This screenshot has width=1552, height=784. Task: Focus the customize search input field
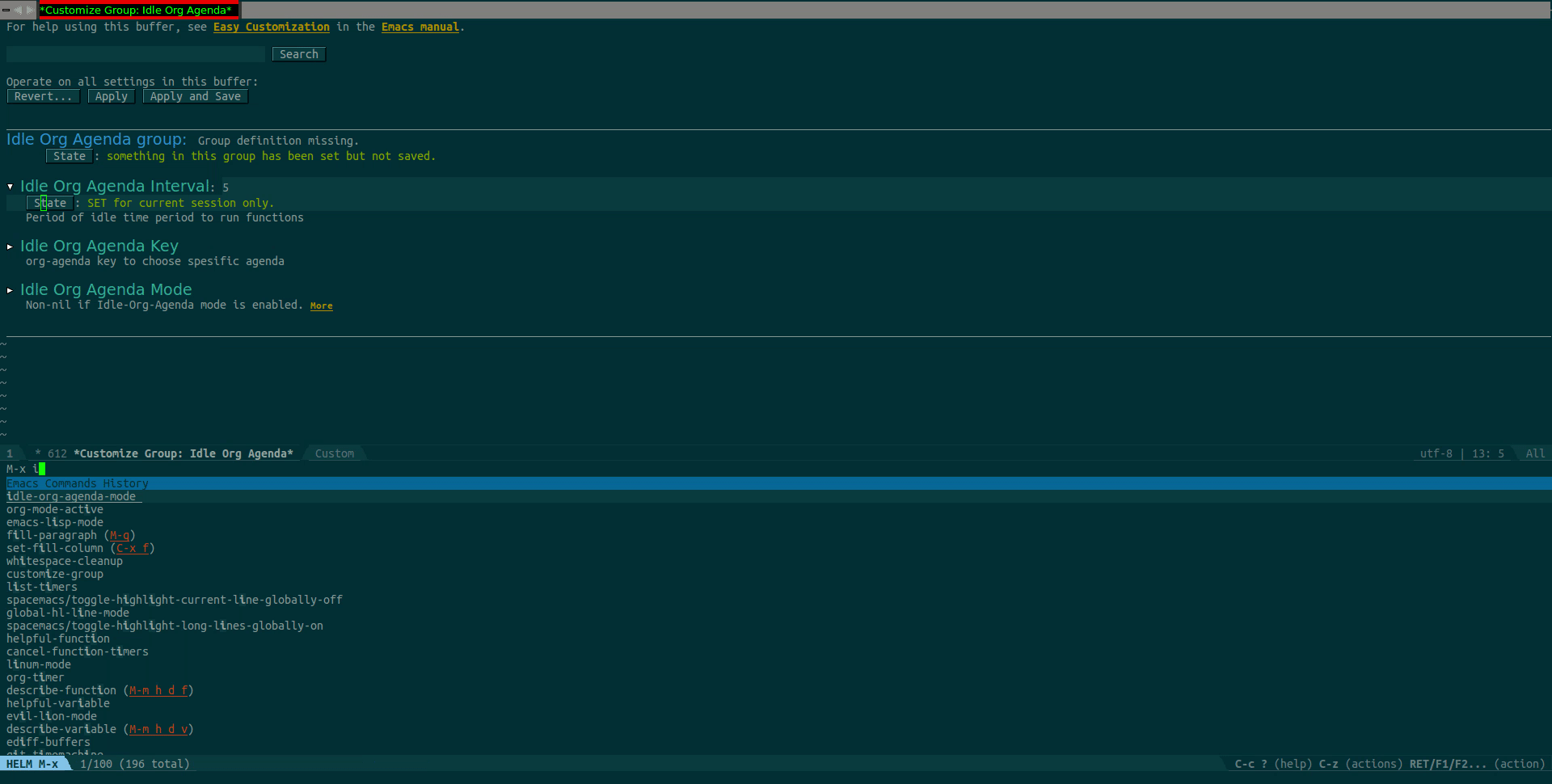136,54
